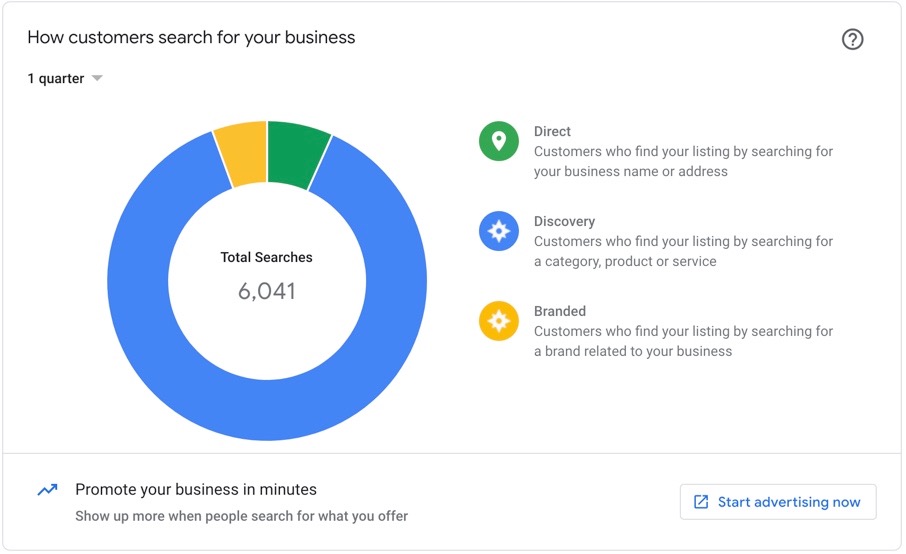The image size is (906, 554).
Task: Click 'Show up more when people search' text
Action: point(242,516)
